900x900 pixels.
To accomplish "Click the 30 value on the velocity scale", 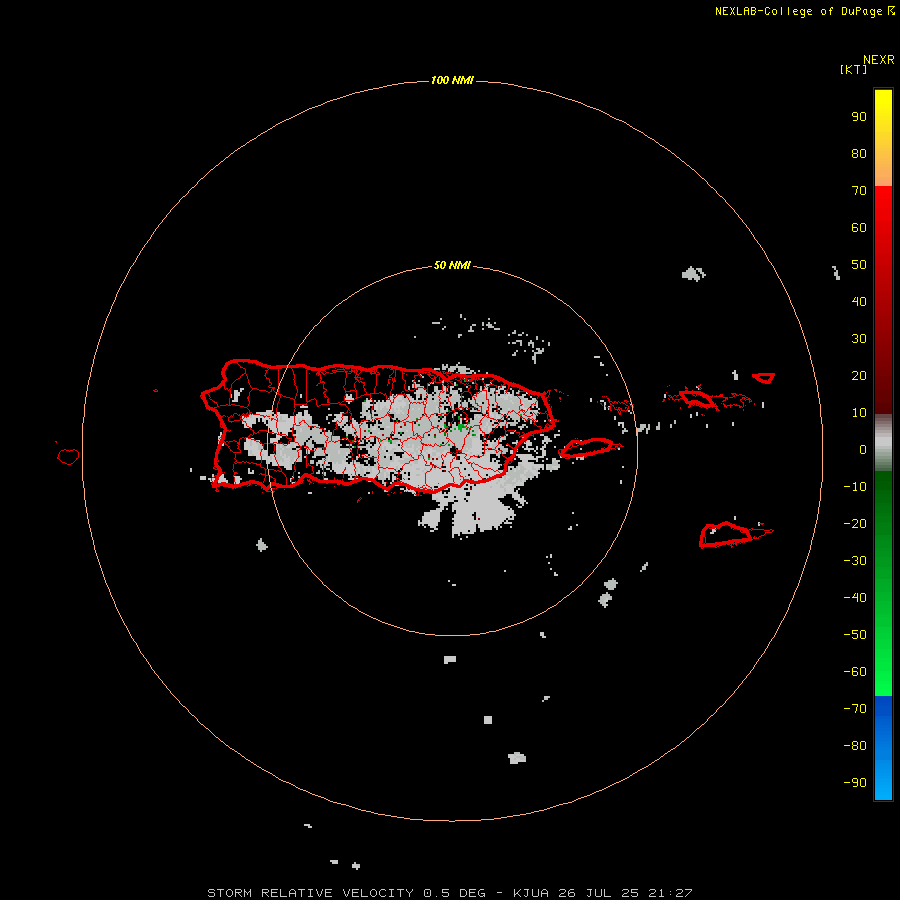I will (859, 339).
